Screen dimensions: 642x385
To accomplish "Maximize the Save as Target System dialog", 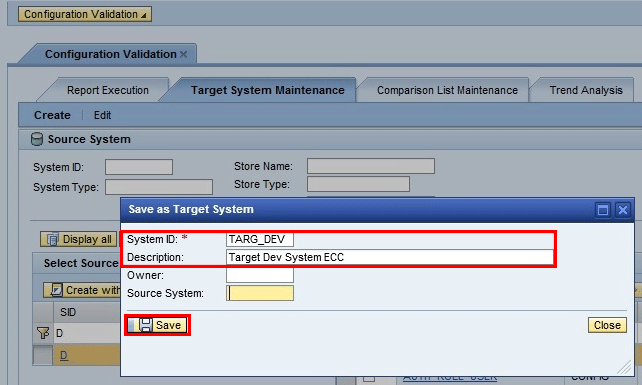I will (603, 210).
